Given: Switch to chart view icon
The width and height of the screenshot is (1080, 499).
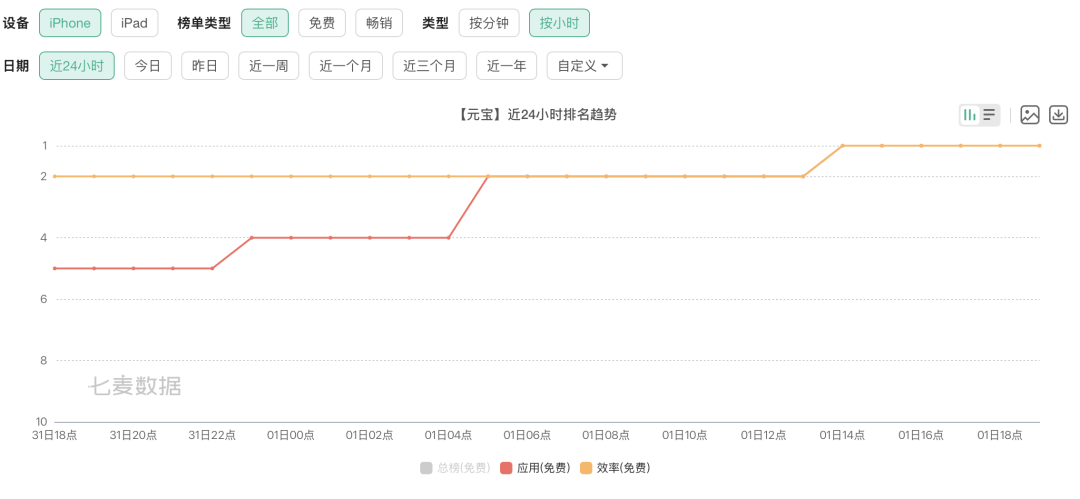Looking at the screenshot, I should 969,115.
